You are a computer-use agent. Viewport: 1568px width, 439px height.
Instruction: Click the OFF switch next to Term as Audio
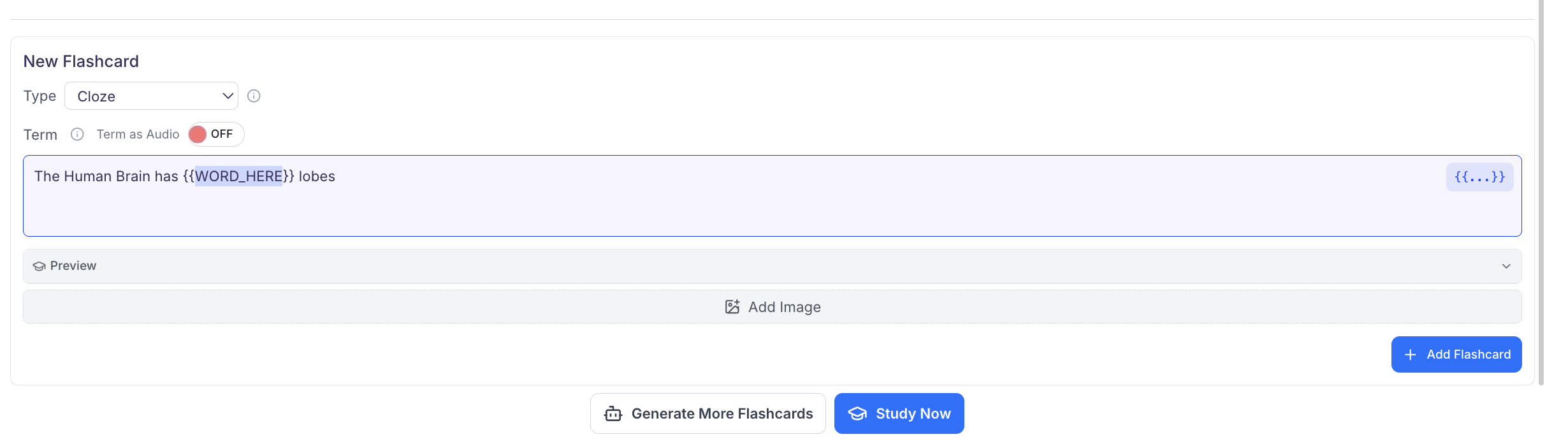point(215,134)
